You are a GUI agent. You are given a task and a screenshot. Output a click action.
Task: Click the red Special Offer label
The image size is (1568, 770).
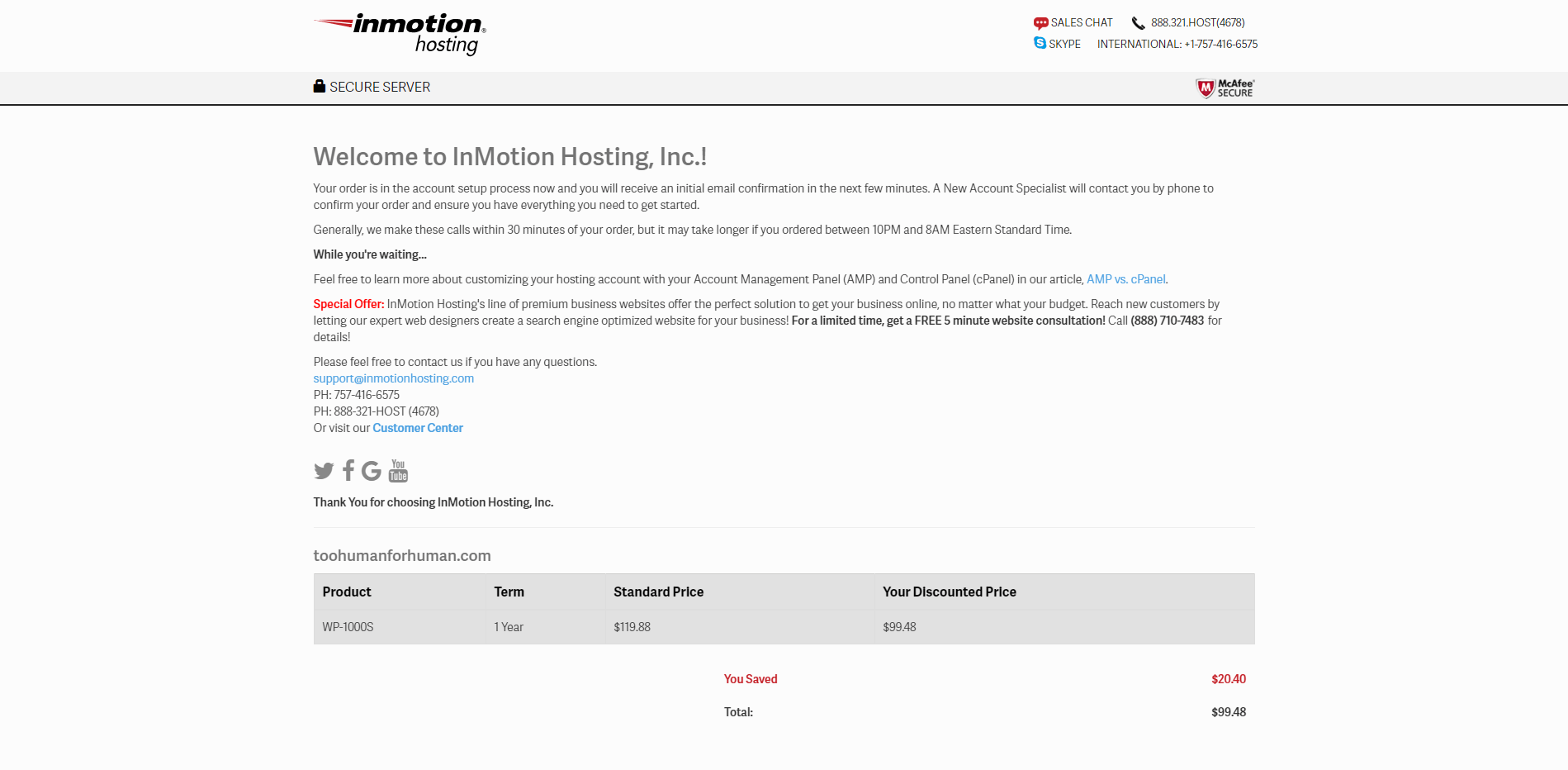(x=348, y=304)
